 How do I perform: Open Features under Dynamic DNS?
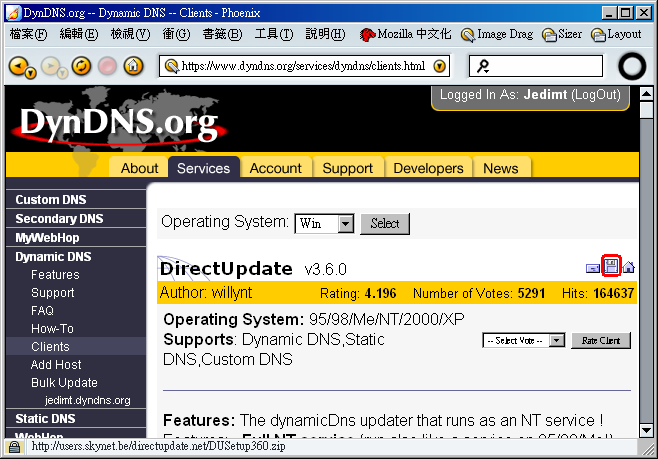pos(55,275)
